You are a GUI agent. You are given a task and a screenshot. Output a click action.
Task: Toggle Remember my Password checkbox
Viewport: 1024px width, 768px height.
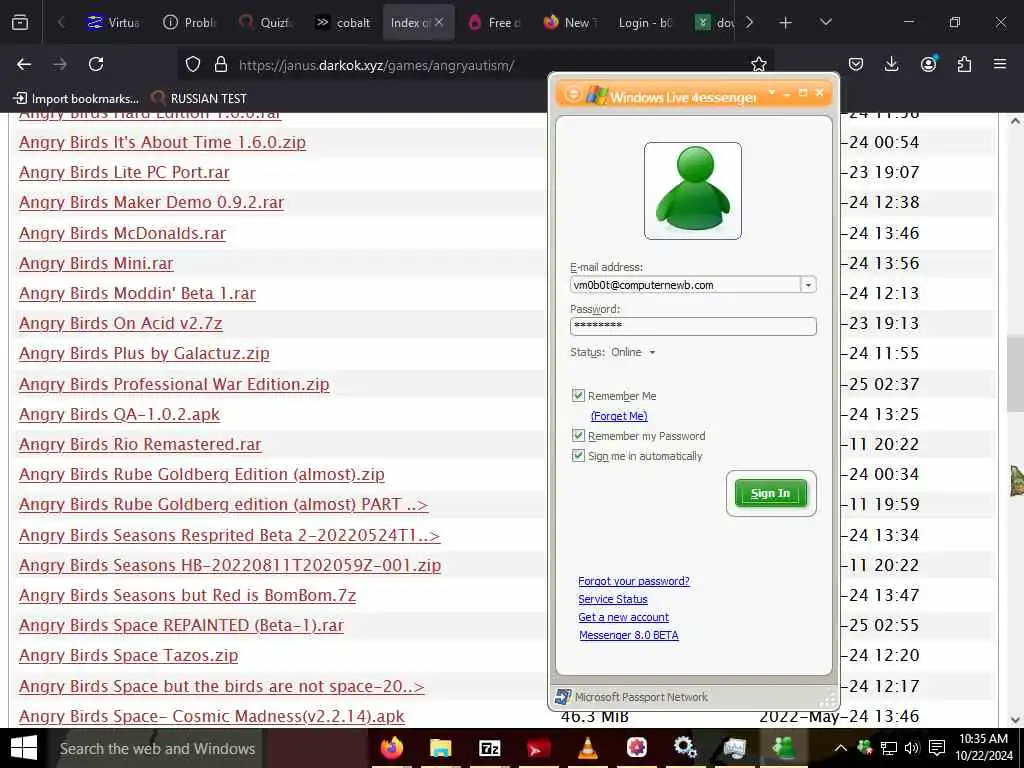(578, 436)
